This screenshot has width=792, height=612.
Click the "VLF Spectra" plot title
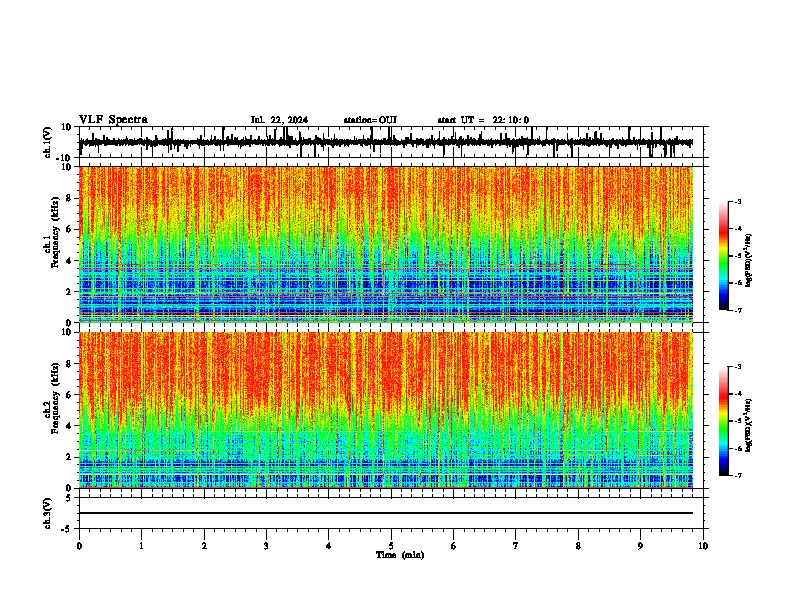click(113, 120)
